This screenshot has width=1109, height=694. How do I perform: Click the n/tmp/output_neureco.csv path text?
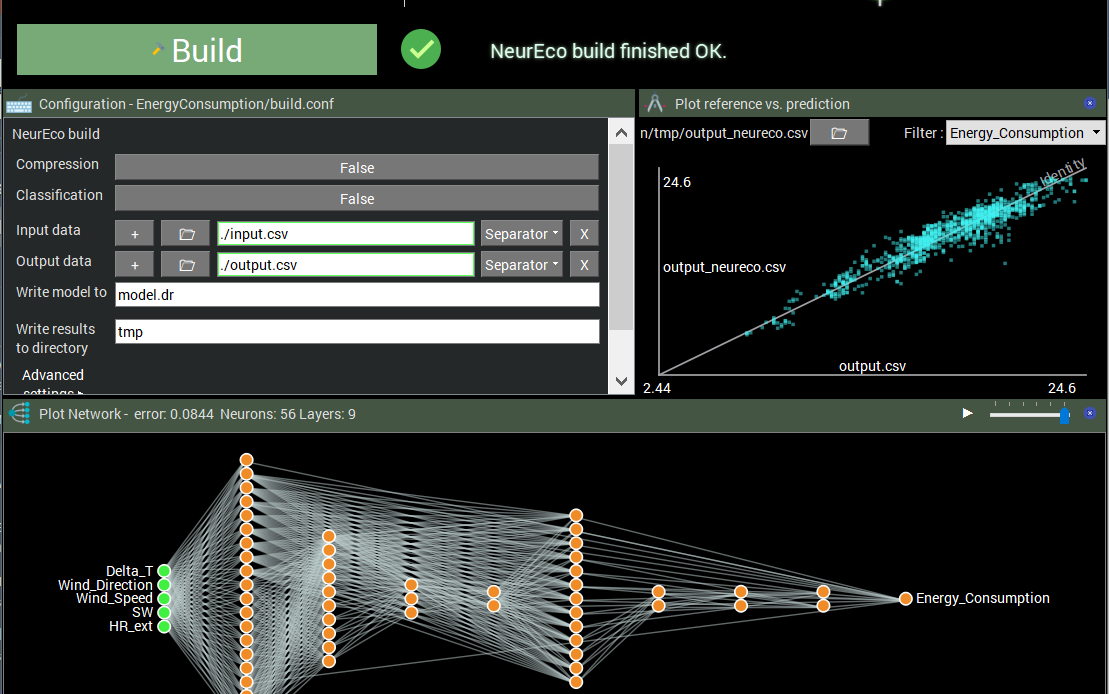pyautogui.click(x=724, y=133)
